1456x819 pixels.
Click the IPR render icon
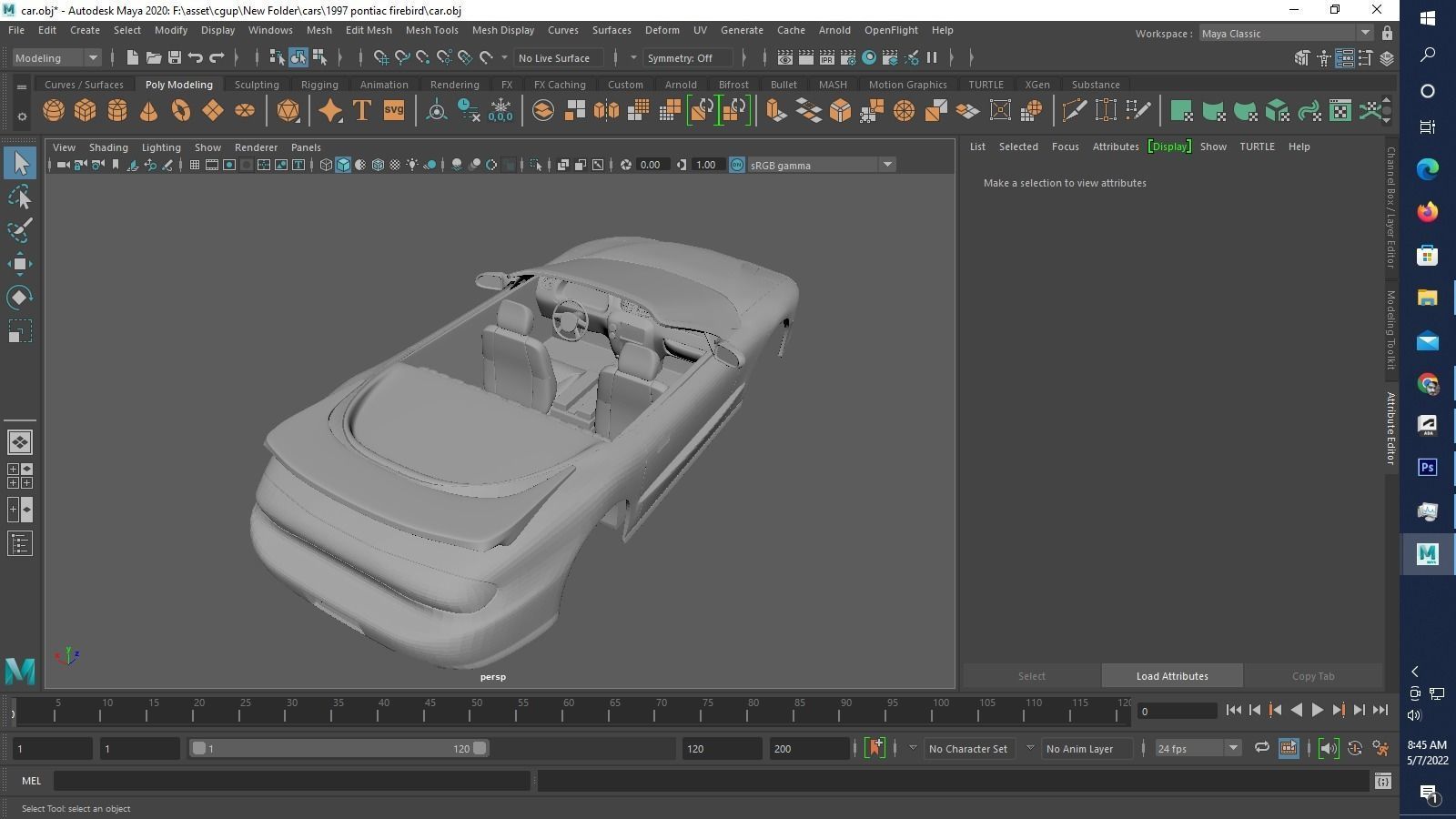[826, 58]
